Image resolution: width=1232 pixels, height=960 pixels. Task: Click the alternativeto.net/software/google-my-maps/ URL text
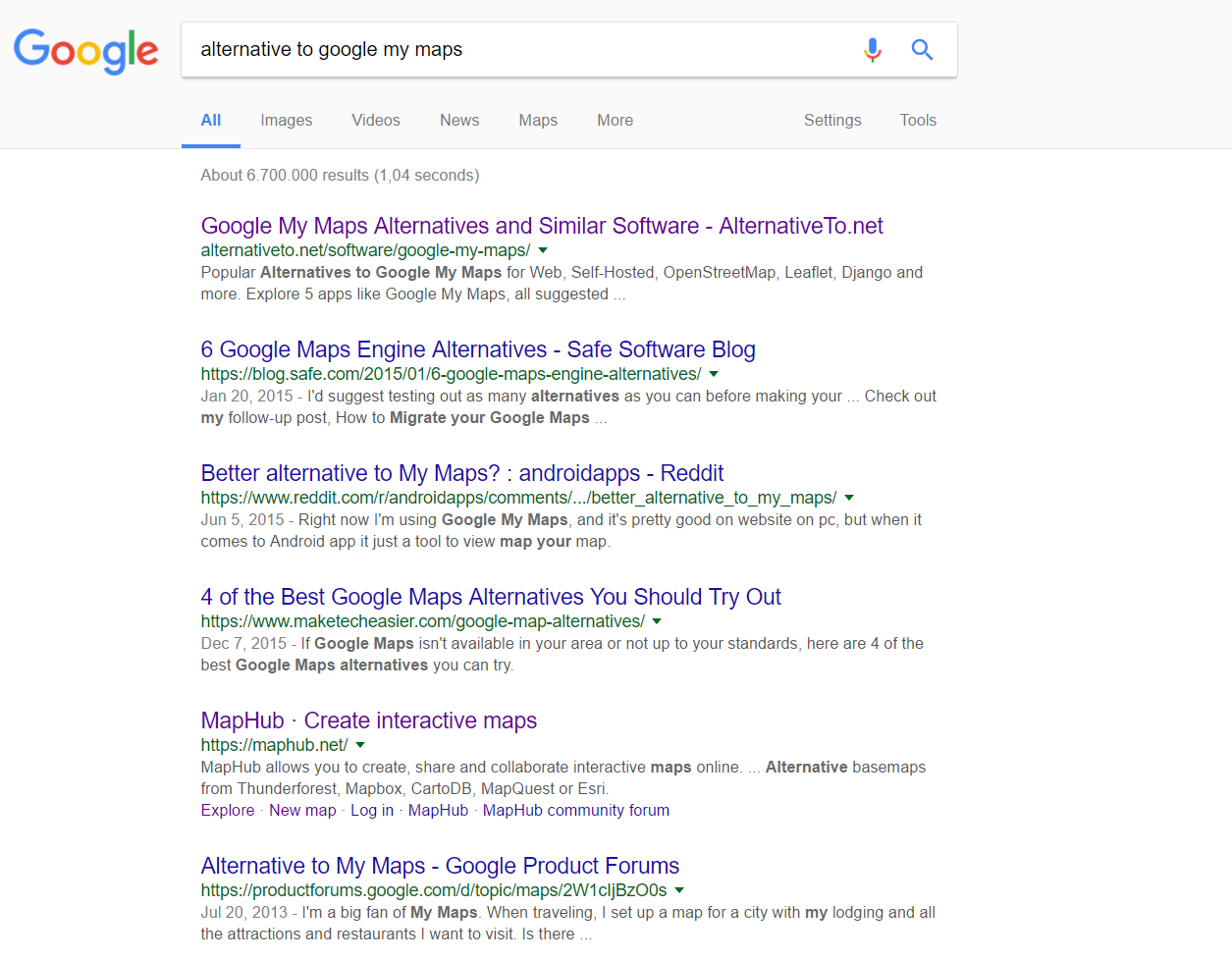coord(365,250)
